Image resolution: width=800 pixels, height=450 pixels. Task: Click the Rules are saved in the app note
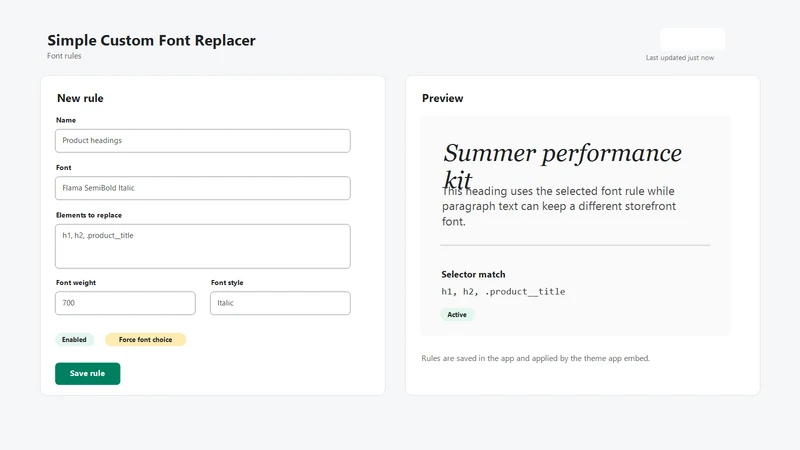click(536, 358)
